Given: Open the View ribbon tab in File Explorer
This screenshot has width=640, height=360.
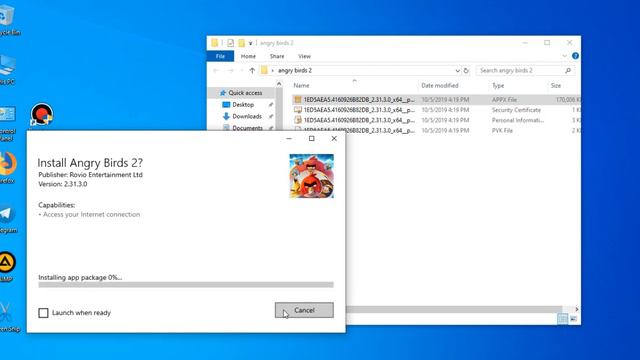Looking at the screenshot, I should 304,56.
